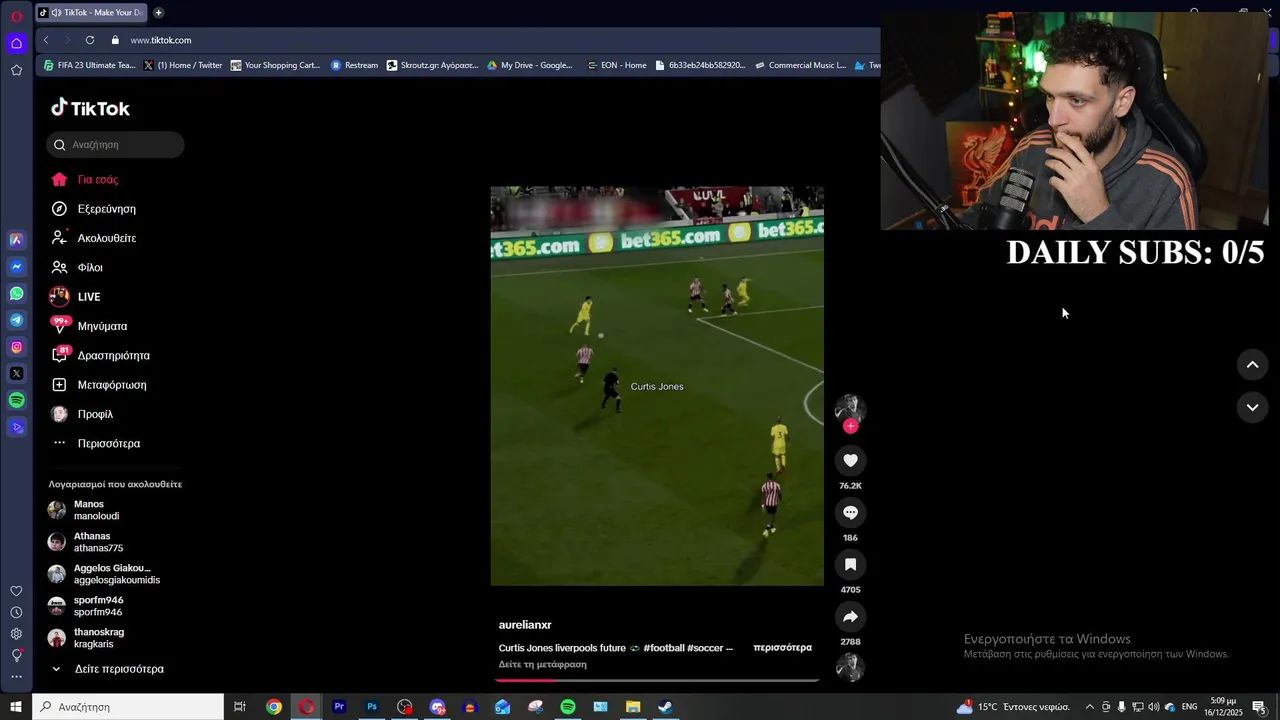Show hidden system tray icons chevron
The height and width of the screenshot is (720, 1280).
pos(1090,707)
